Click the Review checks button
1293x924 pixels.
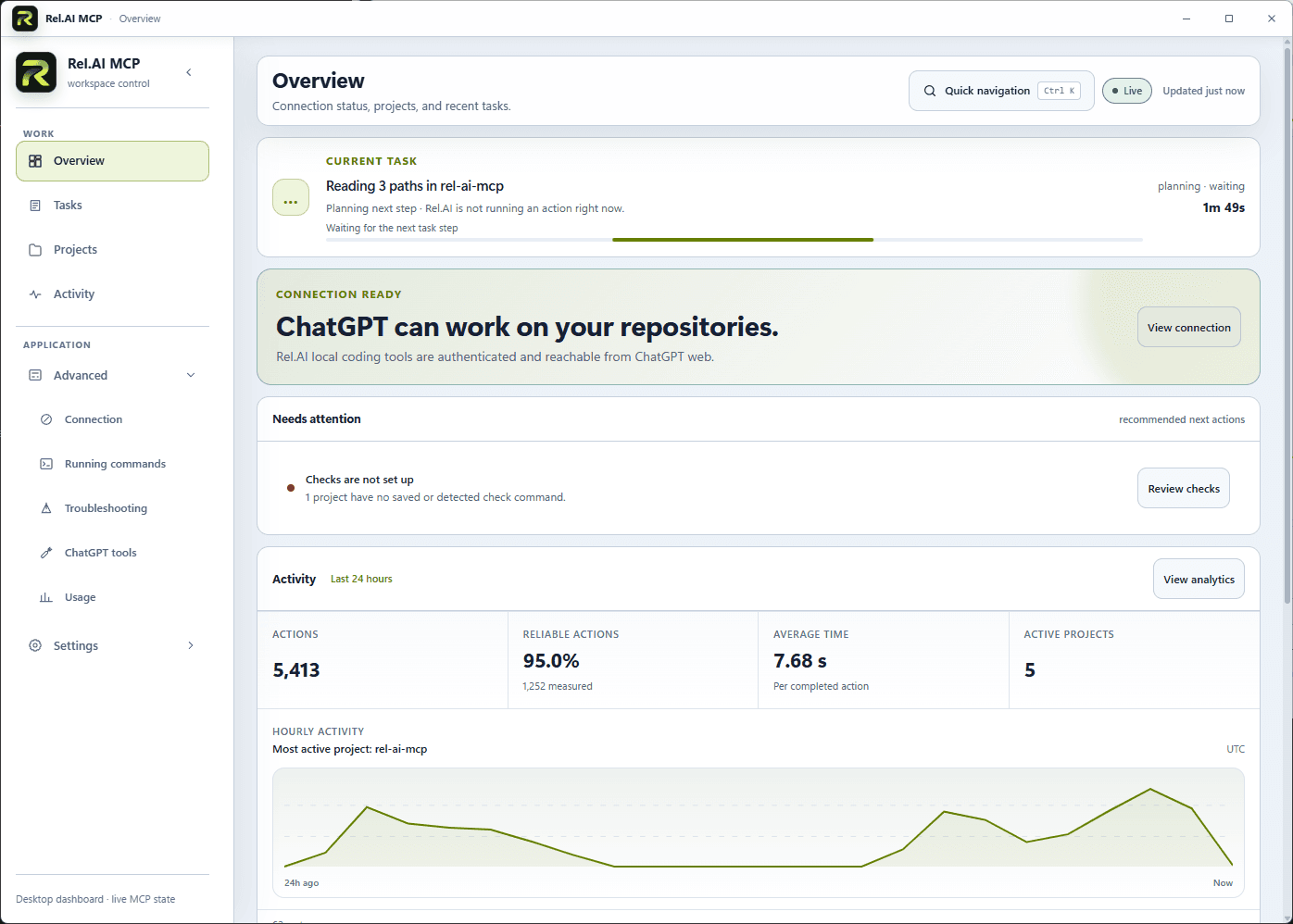1184,488
